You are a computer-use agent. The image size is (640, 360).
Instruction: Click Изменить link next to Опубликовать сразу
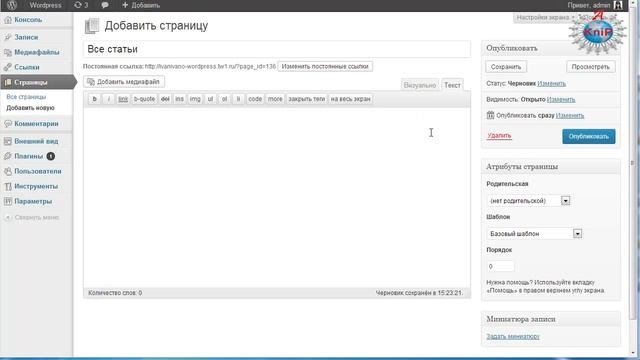point(570,116)
